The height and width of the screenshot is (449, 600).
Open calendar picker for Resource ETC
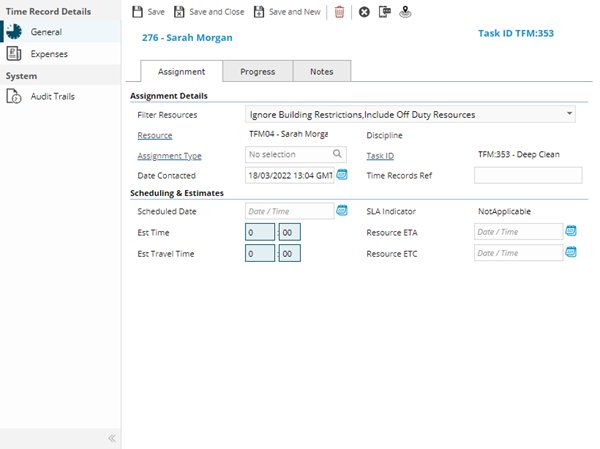(571, 252)
